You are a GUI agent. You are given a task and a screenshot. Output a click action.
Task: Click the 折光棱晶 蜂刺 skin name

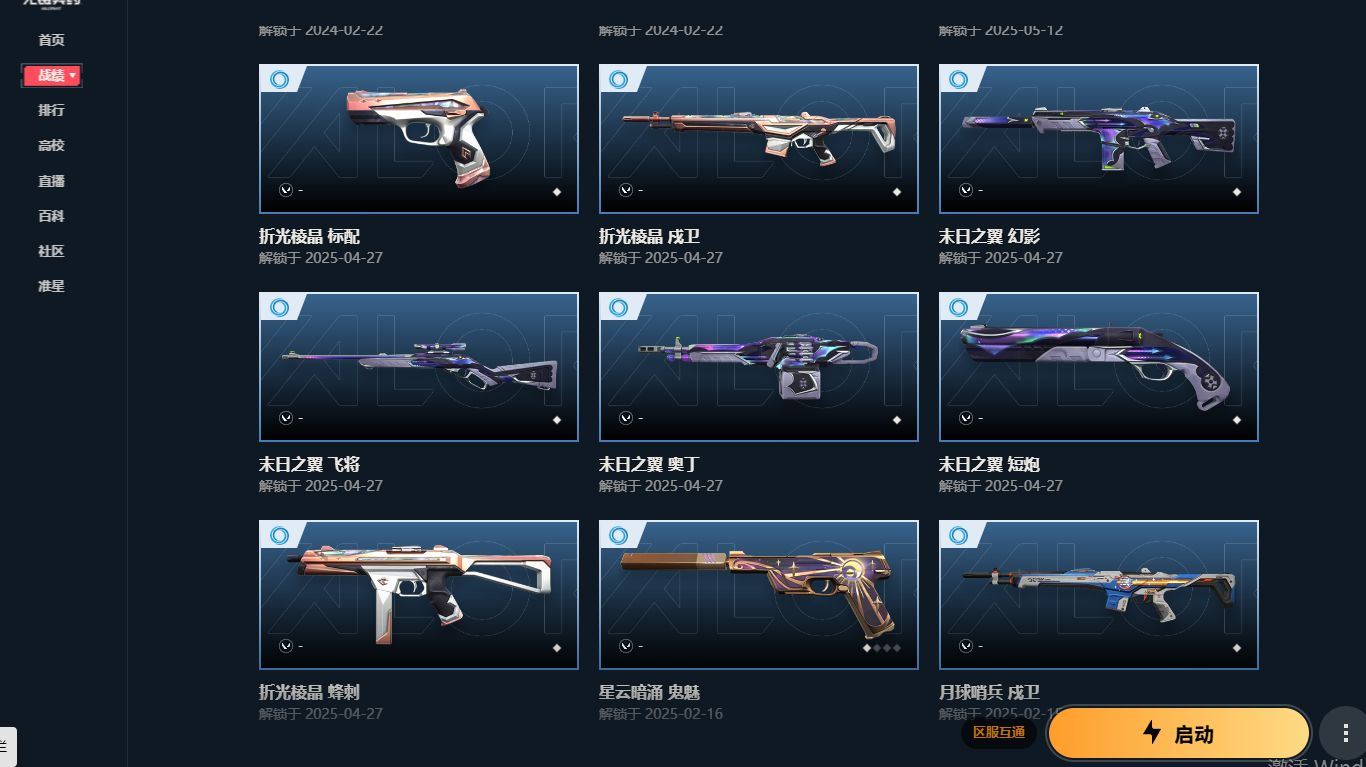309,692
